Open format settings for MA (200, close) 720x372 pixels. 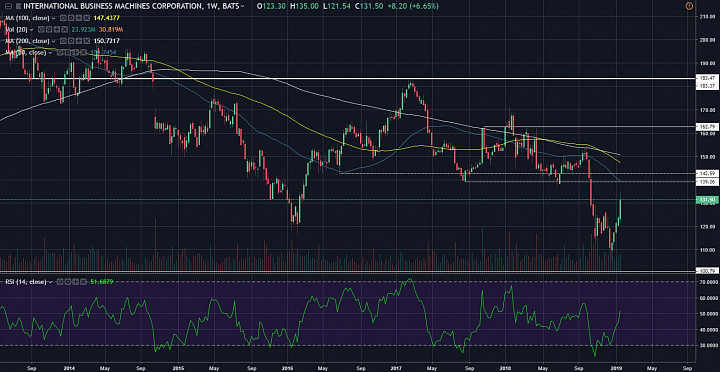71,41
